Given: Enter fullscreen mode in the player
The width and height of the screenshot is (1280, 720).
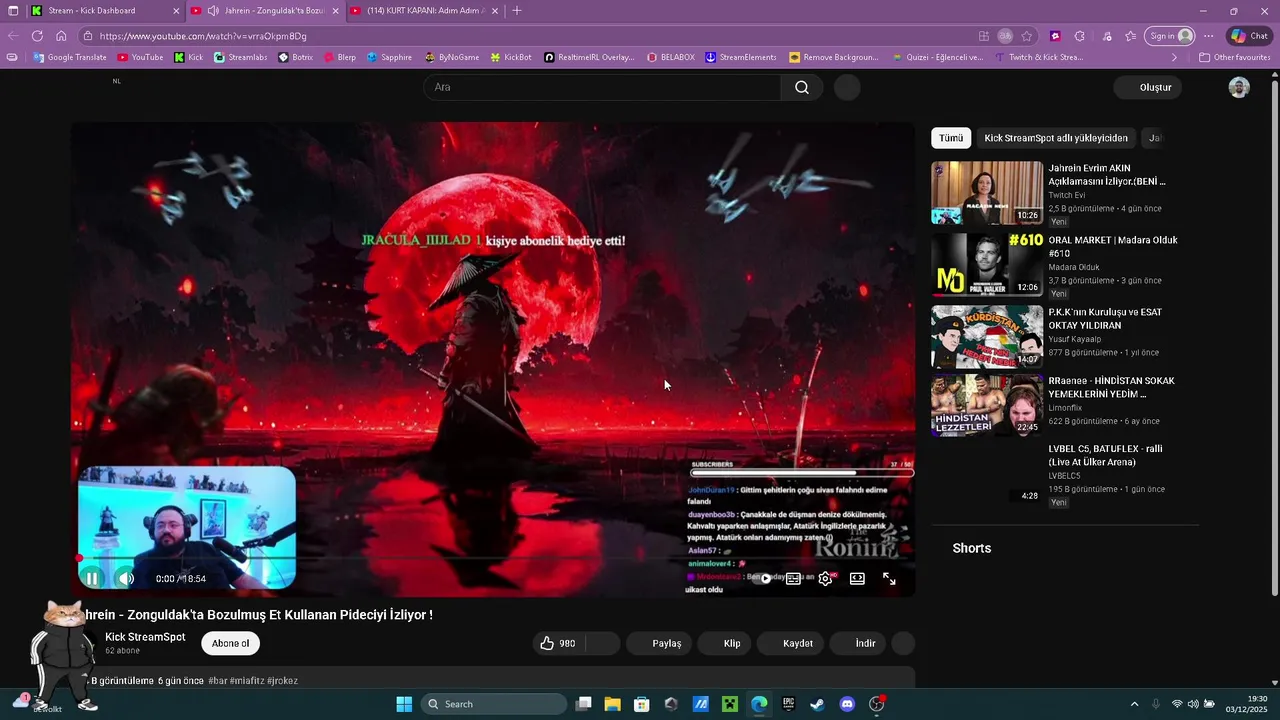Looking at the screenshot, I should [889, 578].
